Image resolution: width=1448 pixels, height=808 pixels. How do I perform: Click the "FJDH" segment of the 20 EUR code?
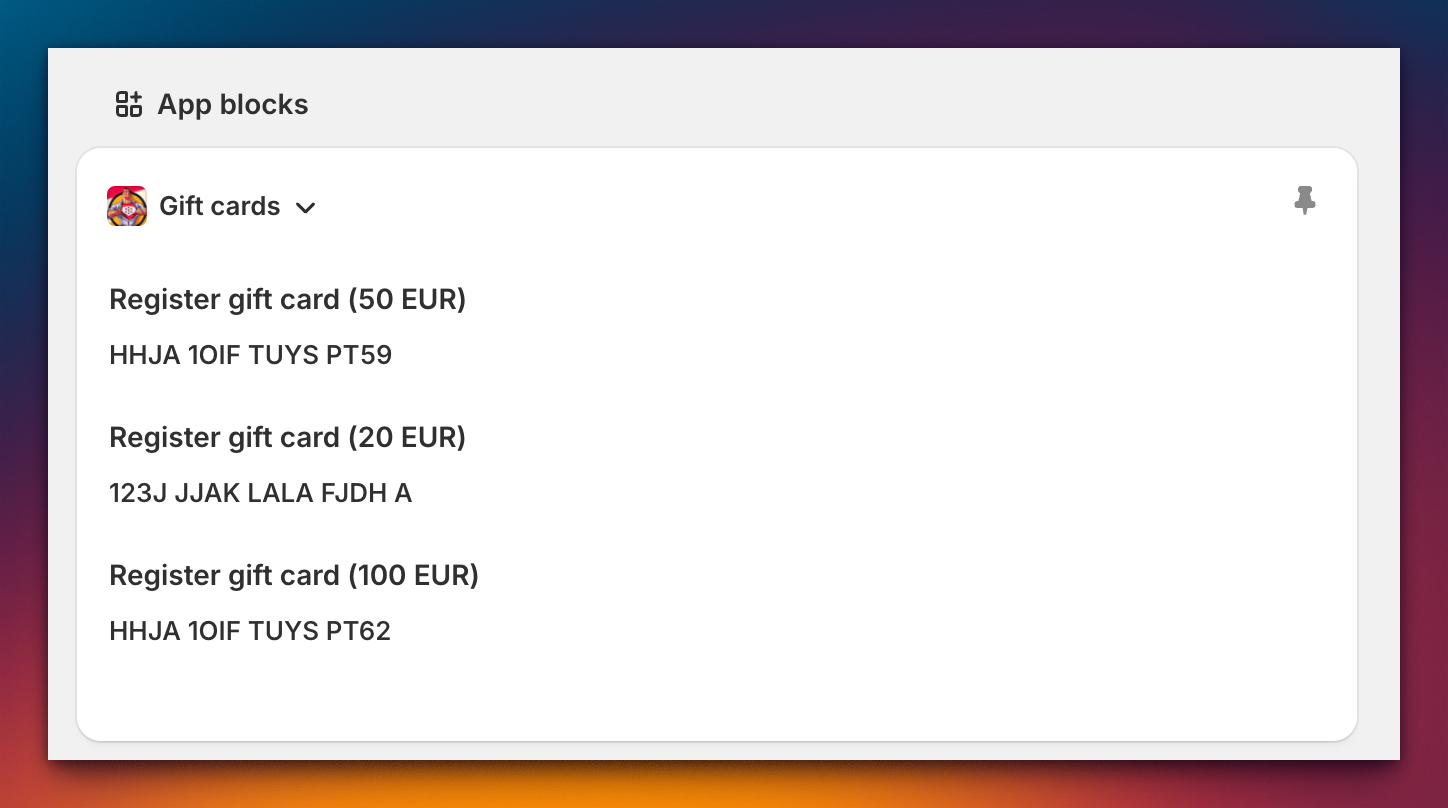pos(354,493)
